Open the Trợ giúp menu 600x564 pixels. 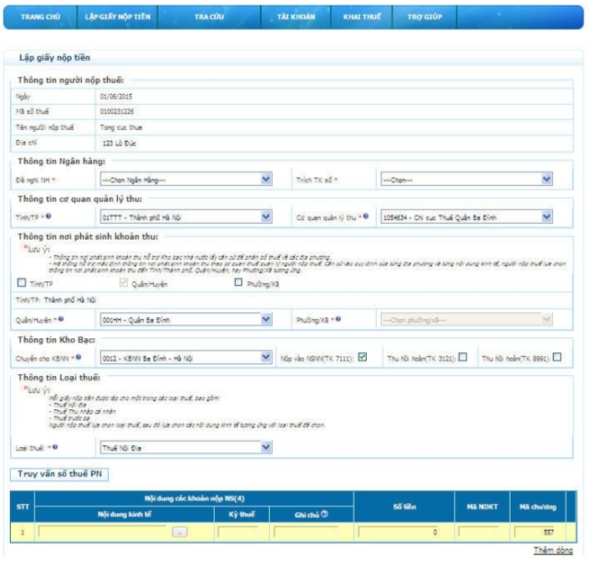[x=425, y=17]
